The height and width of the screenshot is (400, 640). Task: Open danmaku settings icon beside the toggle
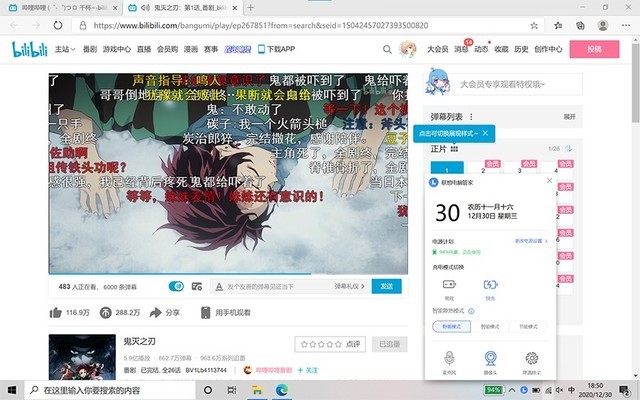tap(197, 287)
